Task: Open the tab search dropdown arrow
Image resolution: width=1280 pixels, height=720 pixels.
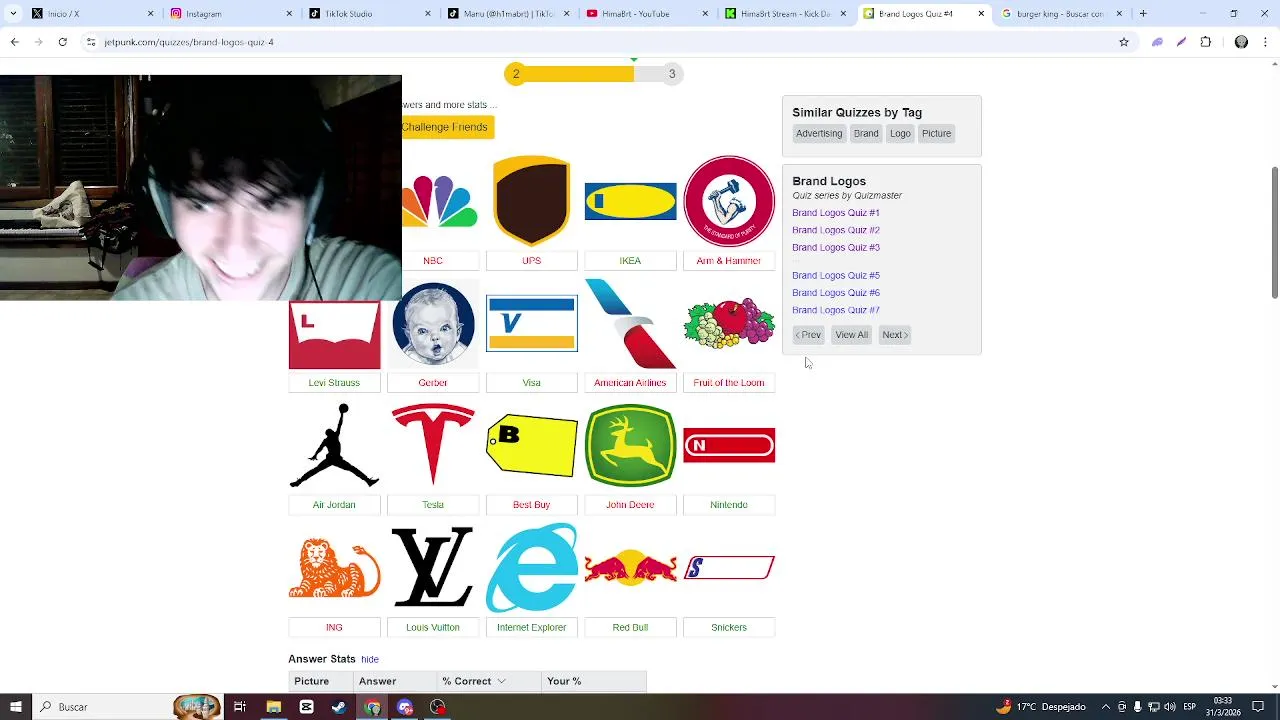Action: (x=14, y=14)
